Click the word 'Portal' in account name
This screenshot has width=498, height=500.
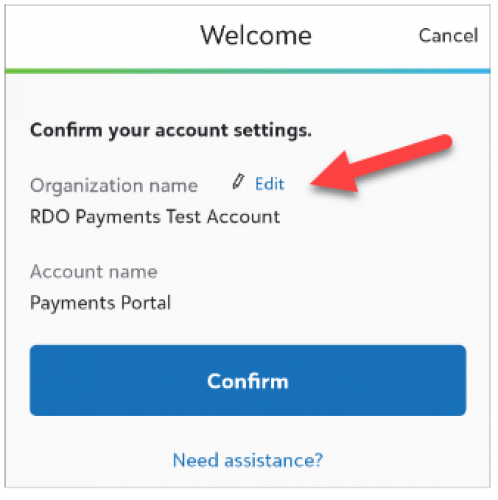(x=146, y=303)
